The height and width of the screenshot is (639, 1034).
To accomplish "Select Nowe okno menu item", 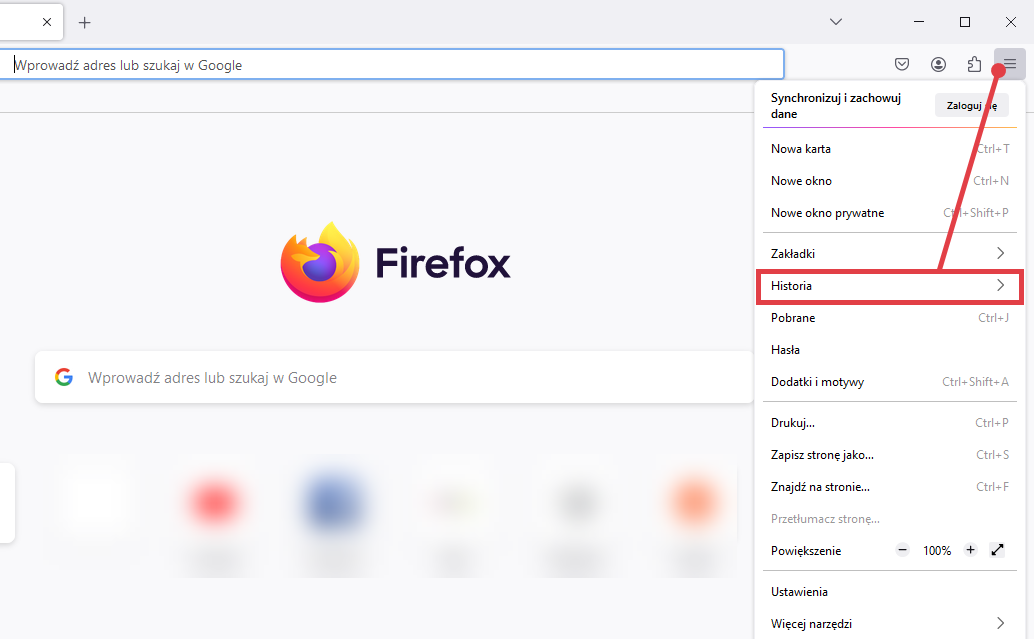I will tap(890, 181).
